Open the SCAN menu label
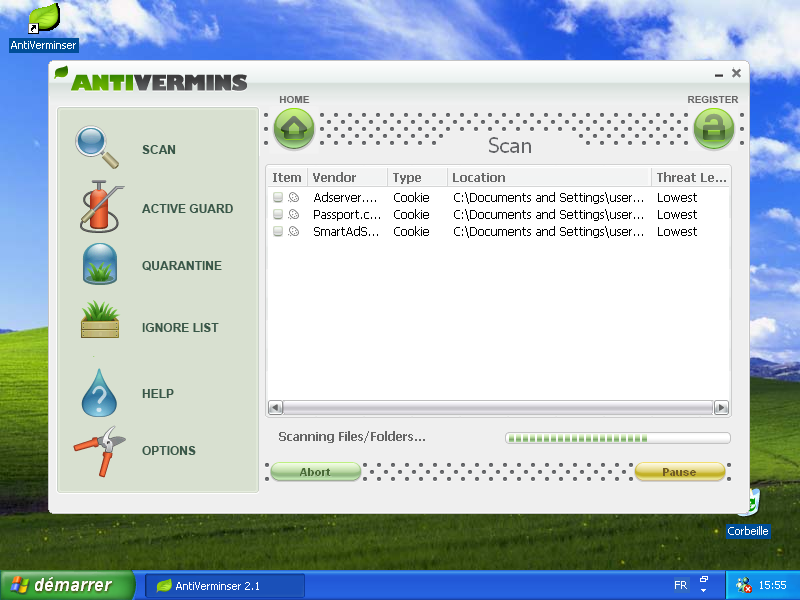 [159, 149]
